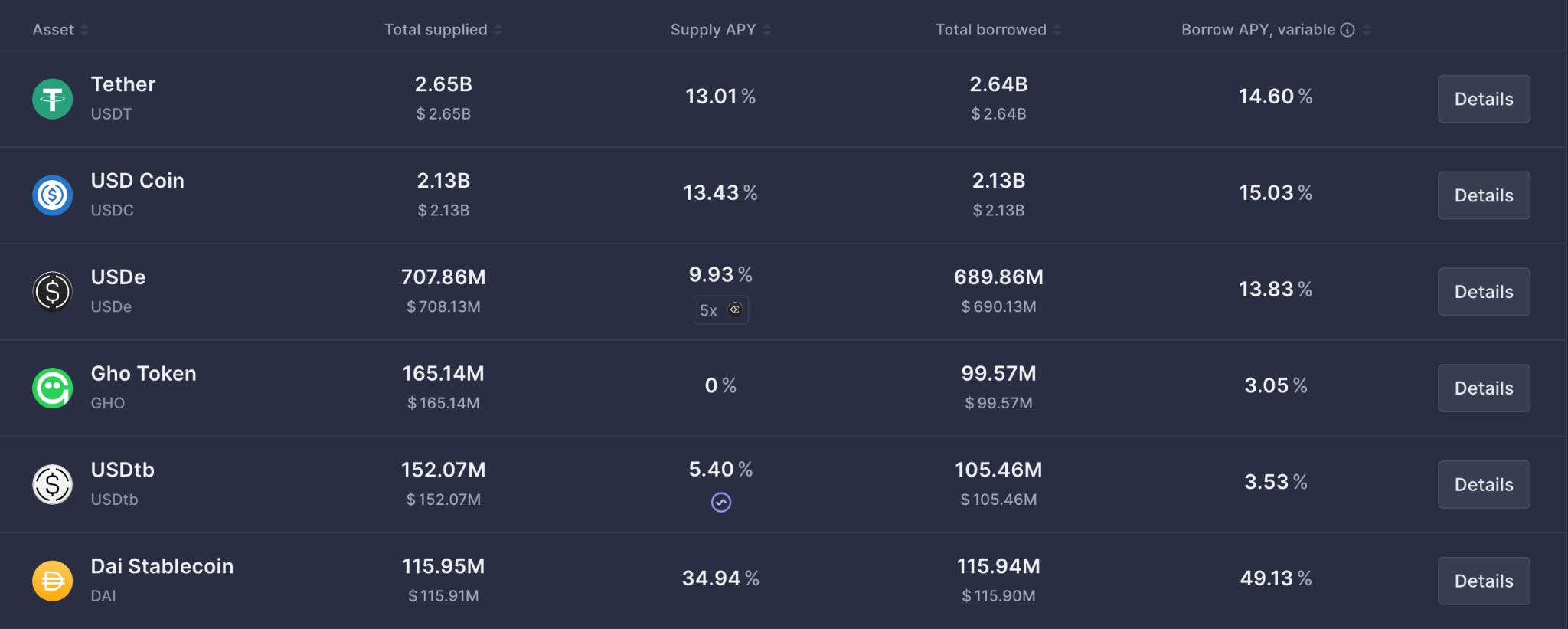Click the USDT ticker symbol
This screenshot has height=629, width=1568.
pyautogui.click(x=111, y=114)
